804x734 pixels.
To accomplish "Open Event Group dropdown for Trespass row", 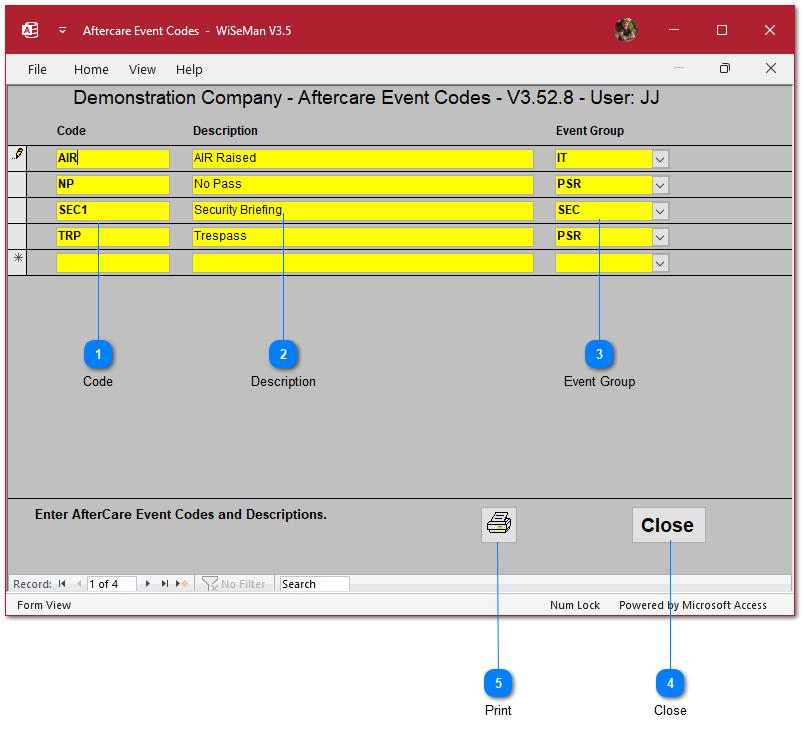I will [660, 237].
